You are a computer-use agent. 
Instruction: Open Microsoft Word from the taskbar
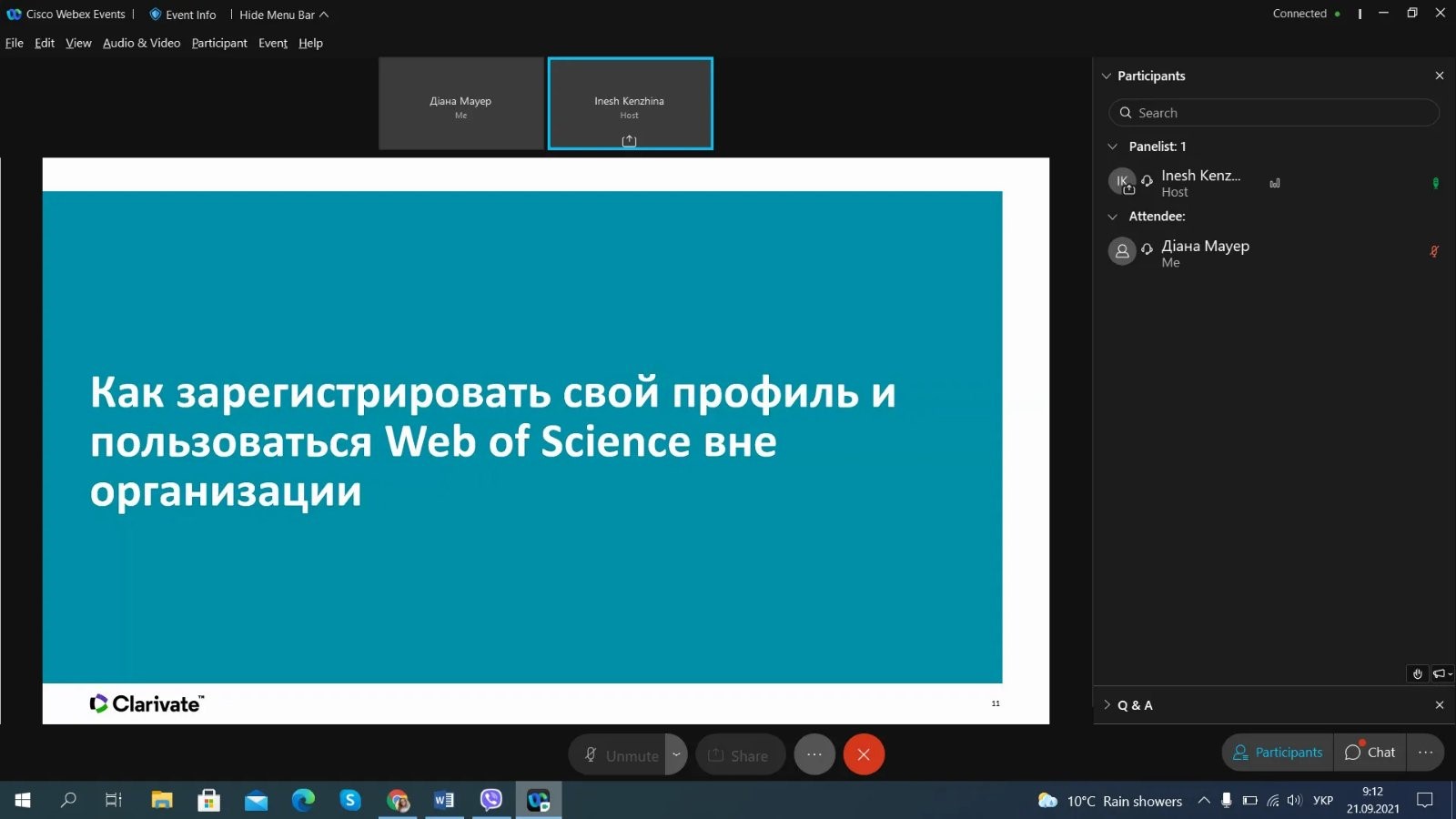click(x=444, y=800)
